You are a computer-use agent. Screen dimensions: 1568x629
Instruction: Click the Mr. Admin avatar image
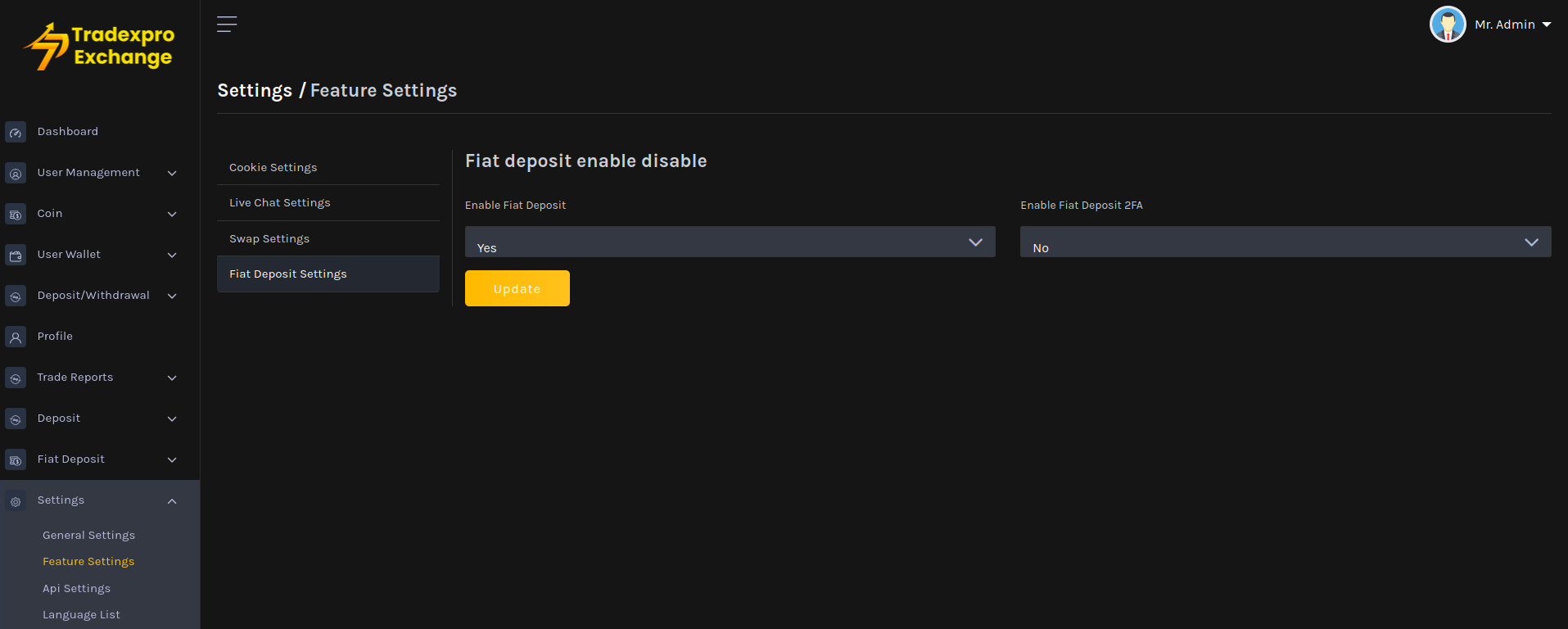pos(1447,25)
